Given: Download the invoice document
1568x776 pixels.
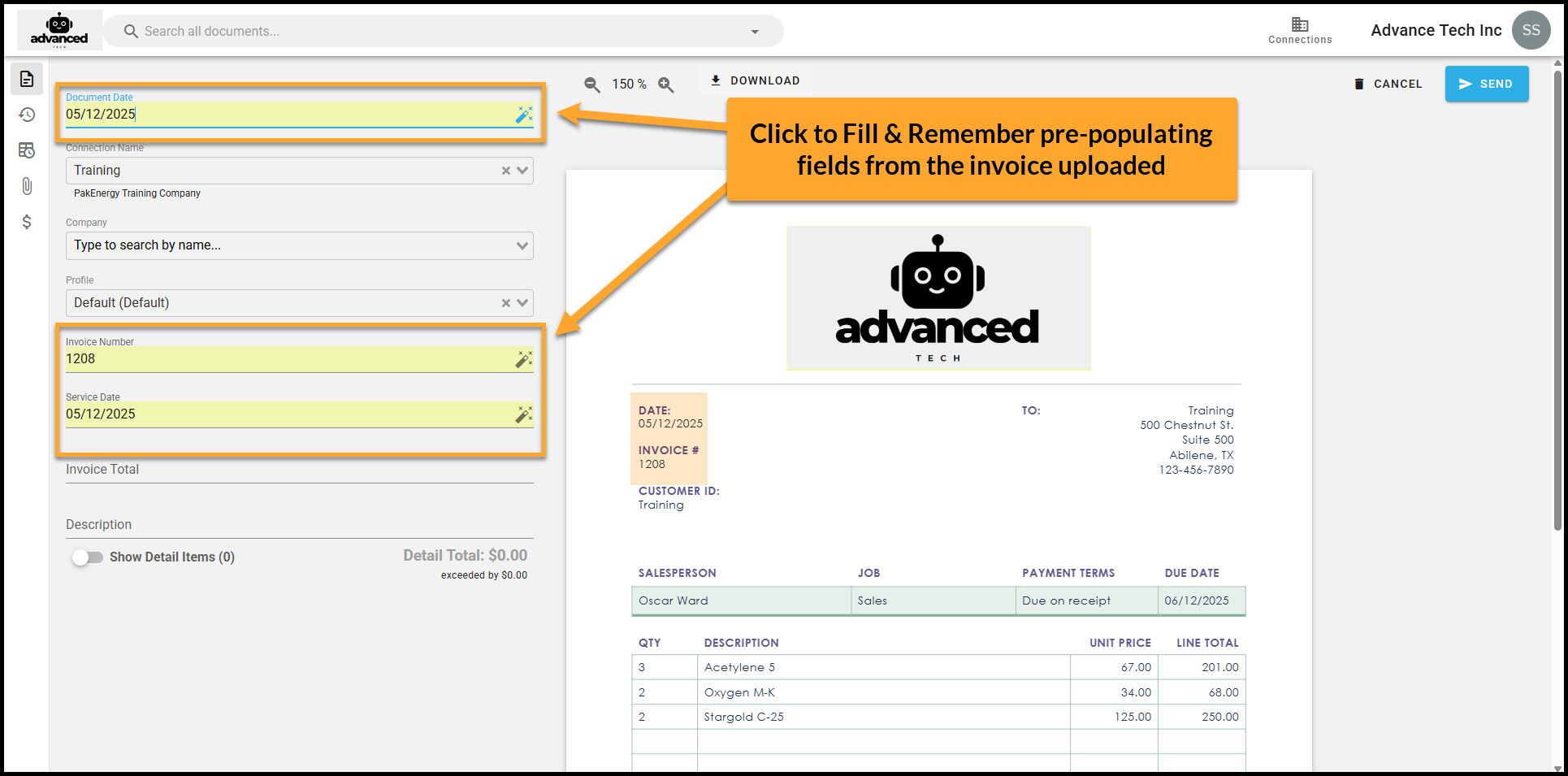Looking at the screenshot, I should [x=756, y=80].
